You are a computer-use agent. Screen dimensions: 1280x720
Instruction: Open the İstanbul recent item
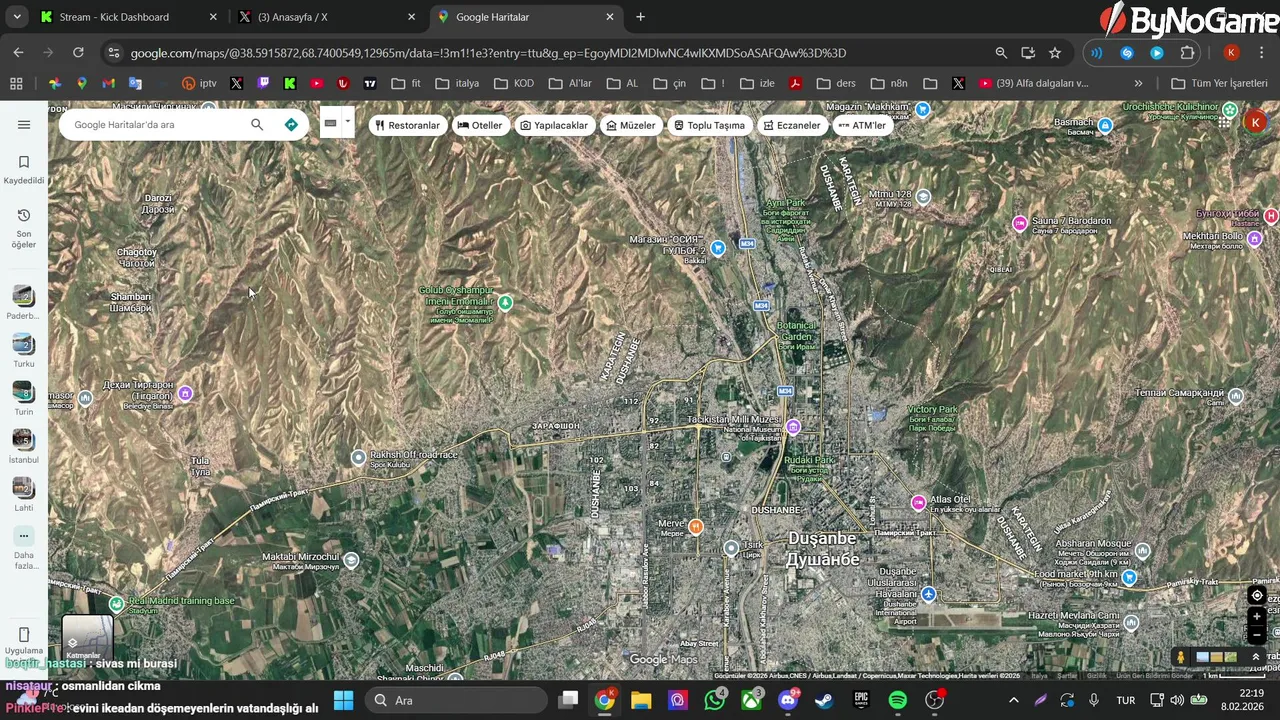[23, 440]
